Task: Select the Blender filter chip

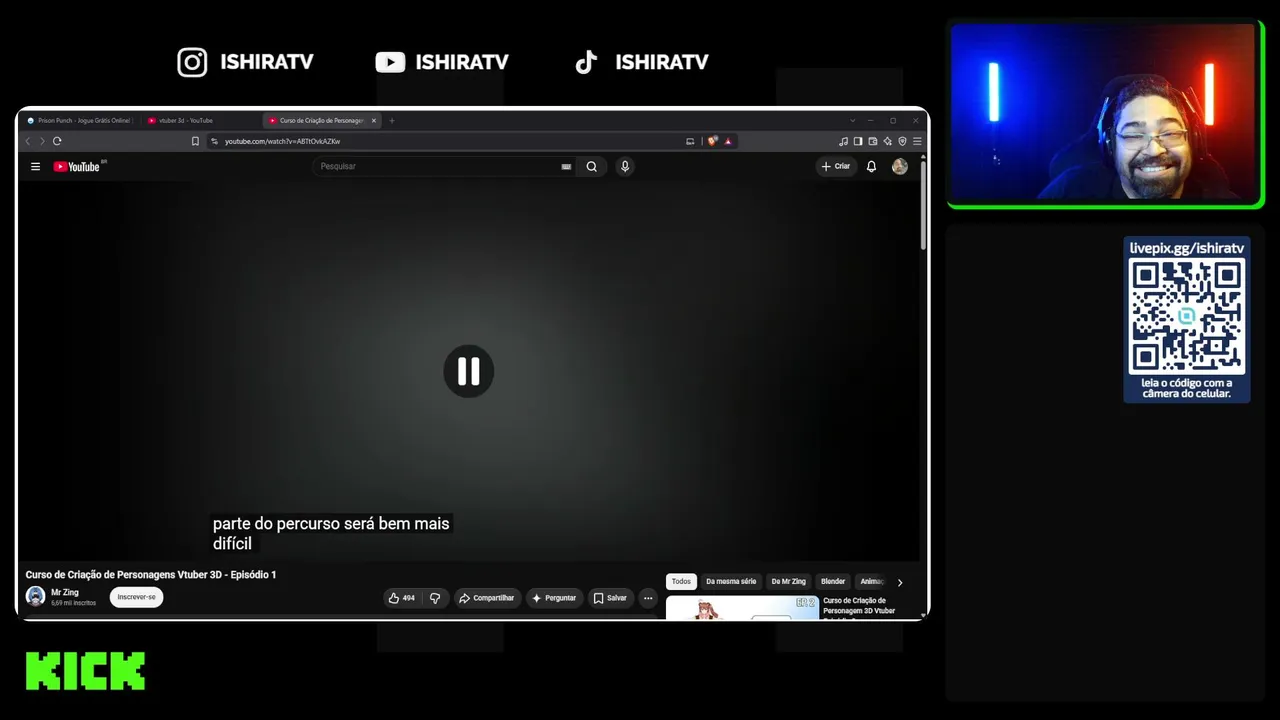Action: coord(833,582)
